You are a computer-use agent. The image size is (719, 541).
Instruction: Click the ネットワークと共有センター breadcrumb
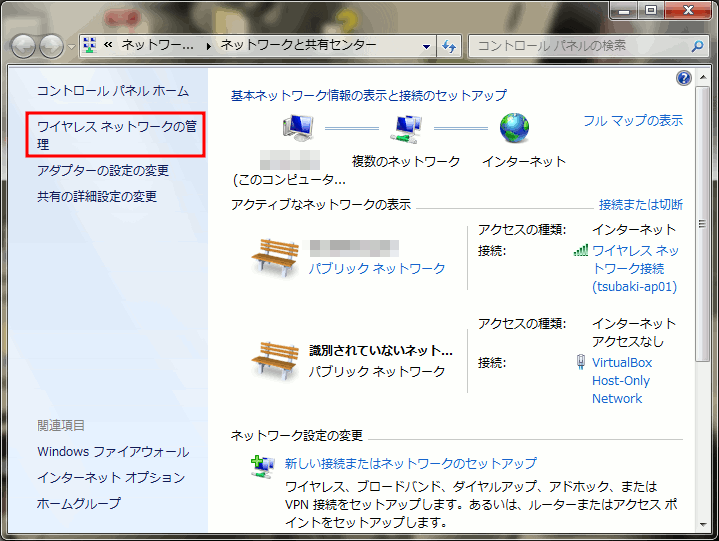click(298, 45)
